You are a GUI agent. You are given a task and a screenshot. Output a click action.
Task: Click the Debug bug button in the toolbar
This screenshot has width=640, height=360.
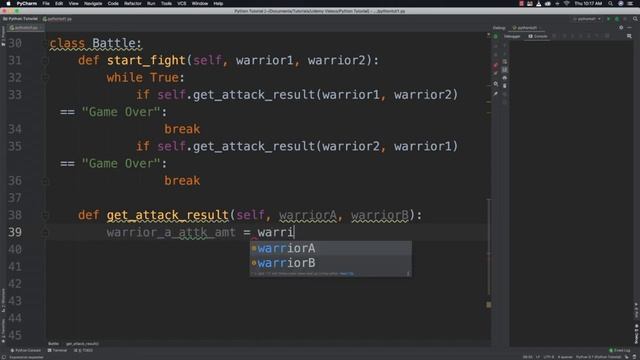click(x=617, y=19)
